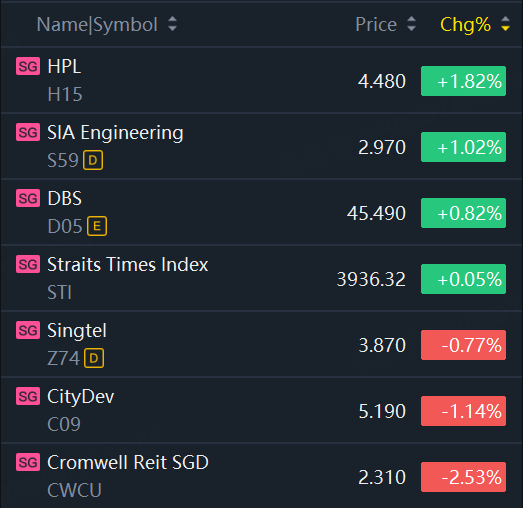Click the price 3.870
The width and height of the screenshot is (523, 508).
pyautogui.click(x=382, y=345)
